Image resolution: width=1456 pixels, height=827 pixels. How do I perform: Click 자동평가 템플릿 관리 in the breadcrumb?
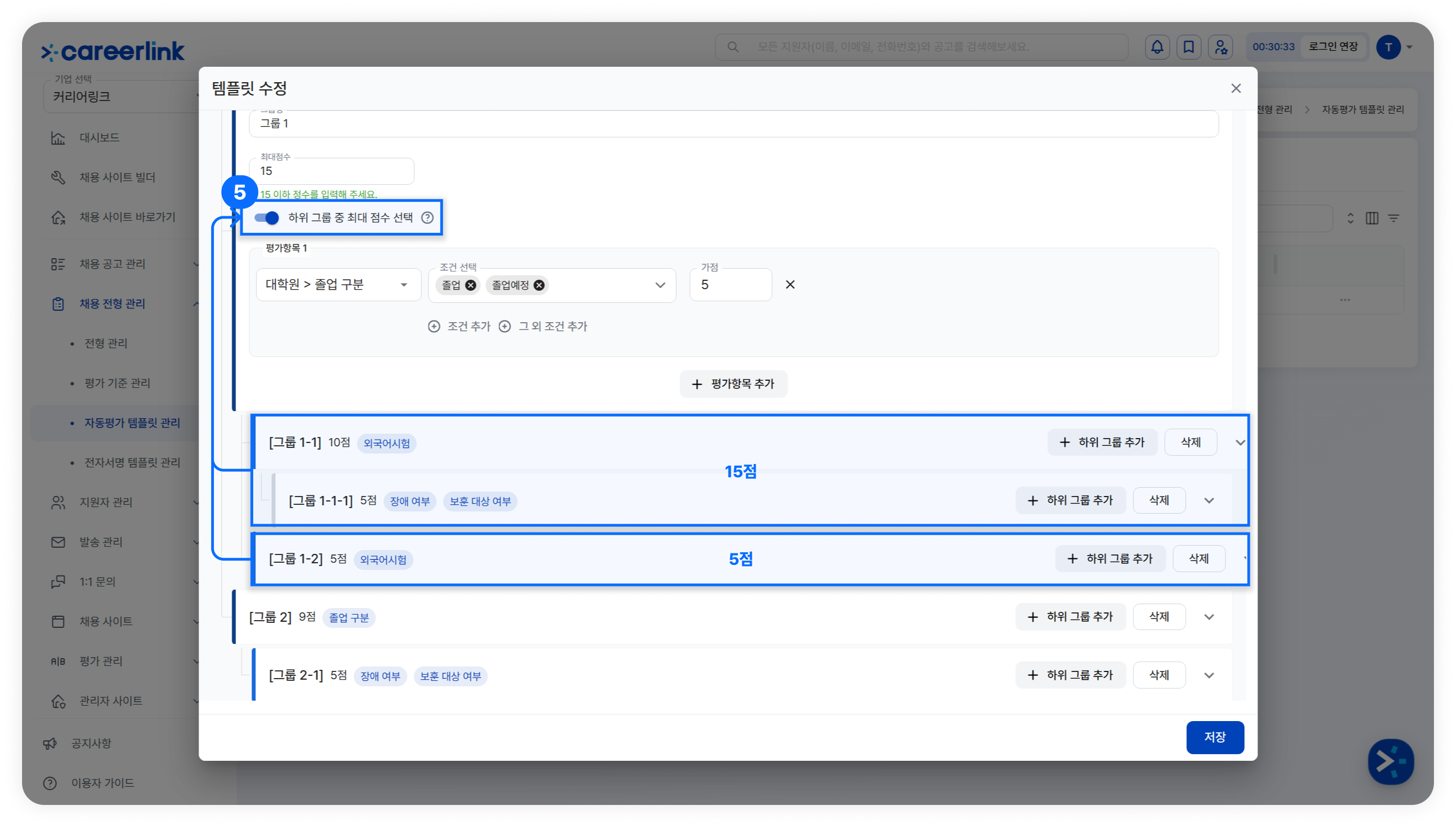(x=1362, y=110)
